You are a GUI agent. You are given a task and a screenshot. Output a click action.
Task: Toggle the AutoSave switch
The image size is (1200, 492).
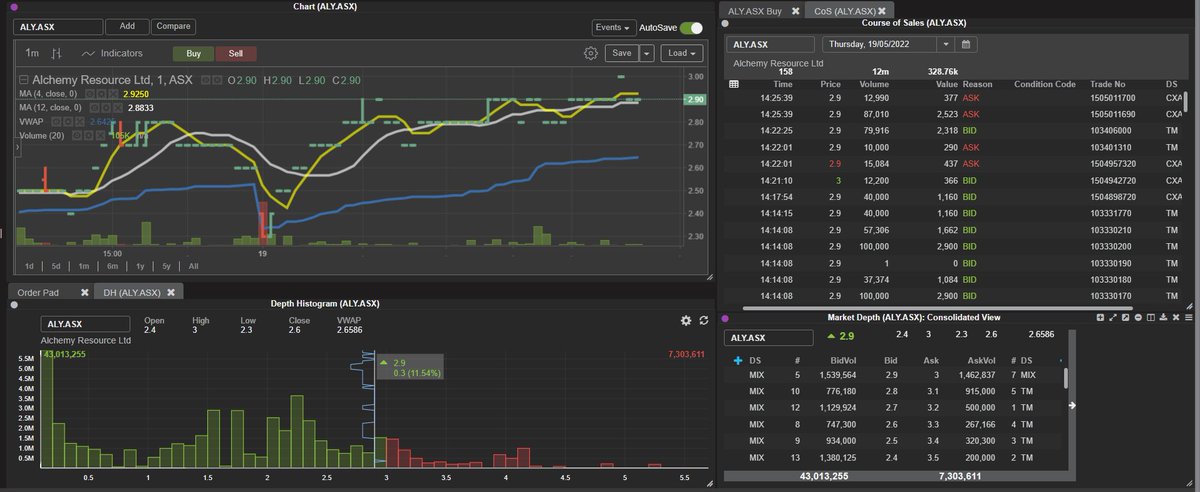(x=691, y=28)
